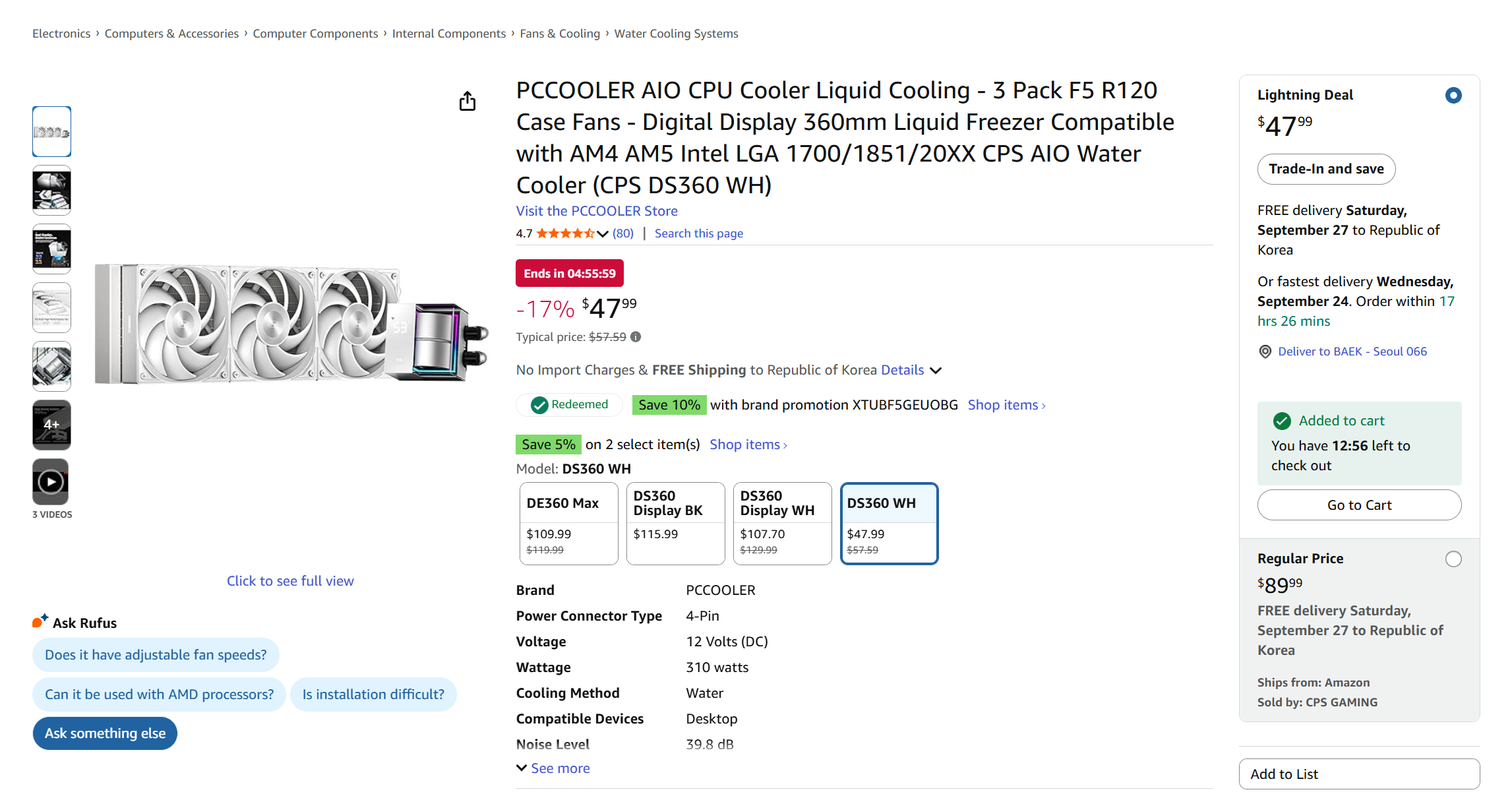
Task: Open the 4+ more images thumbnail
Action: point(51,425)
